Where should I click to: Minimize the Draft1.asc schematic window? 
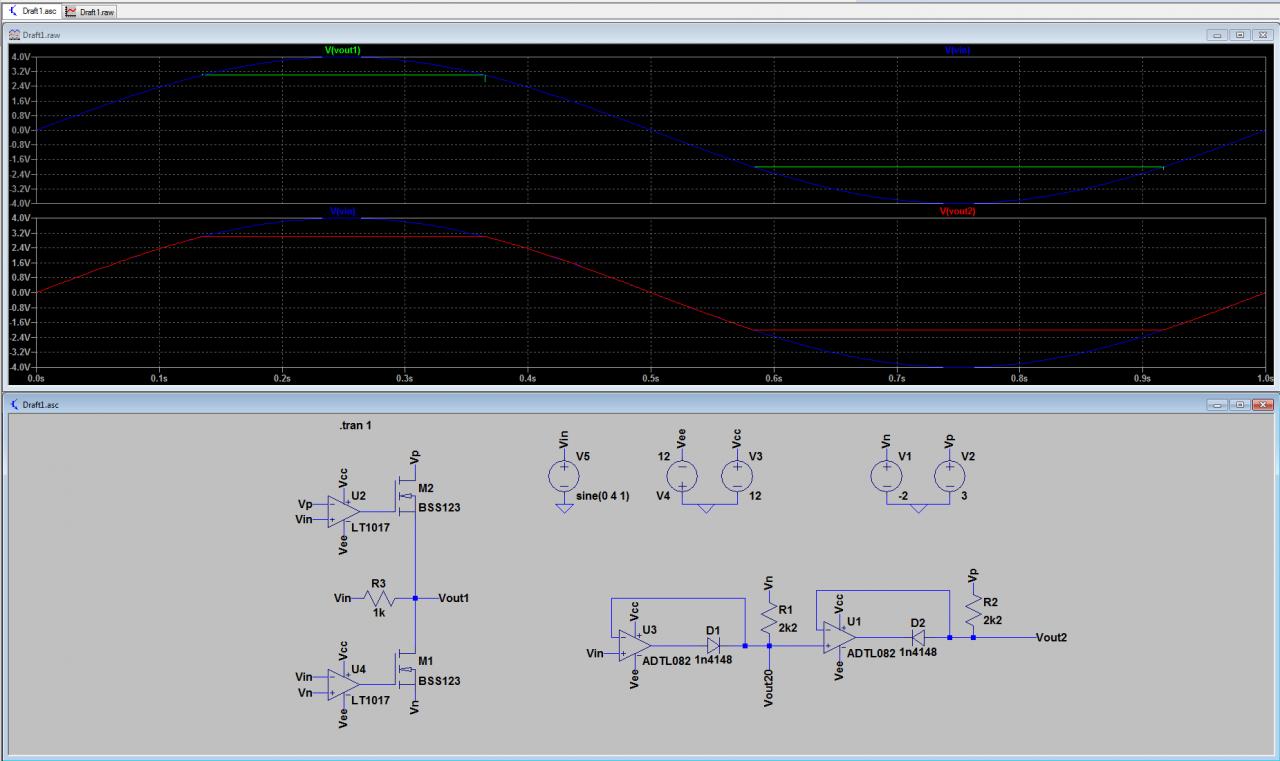[x=1218, y=405]
